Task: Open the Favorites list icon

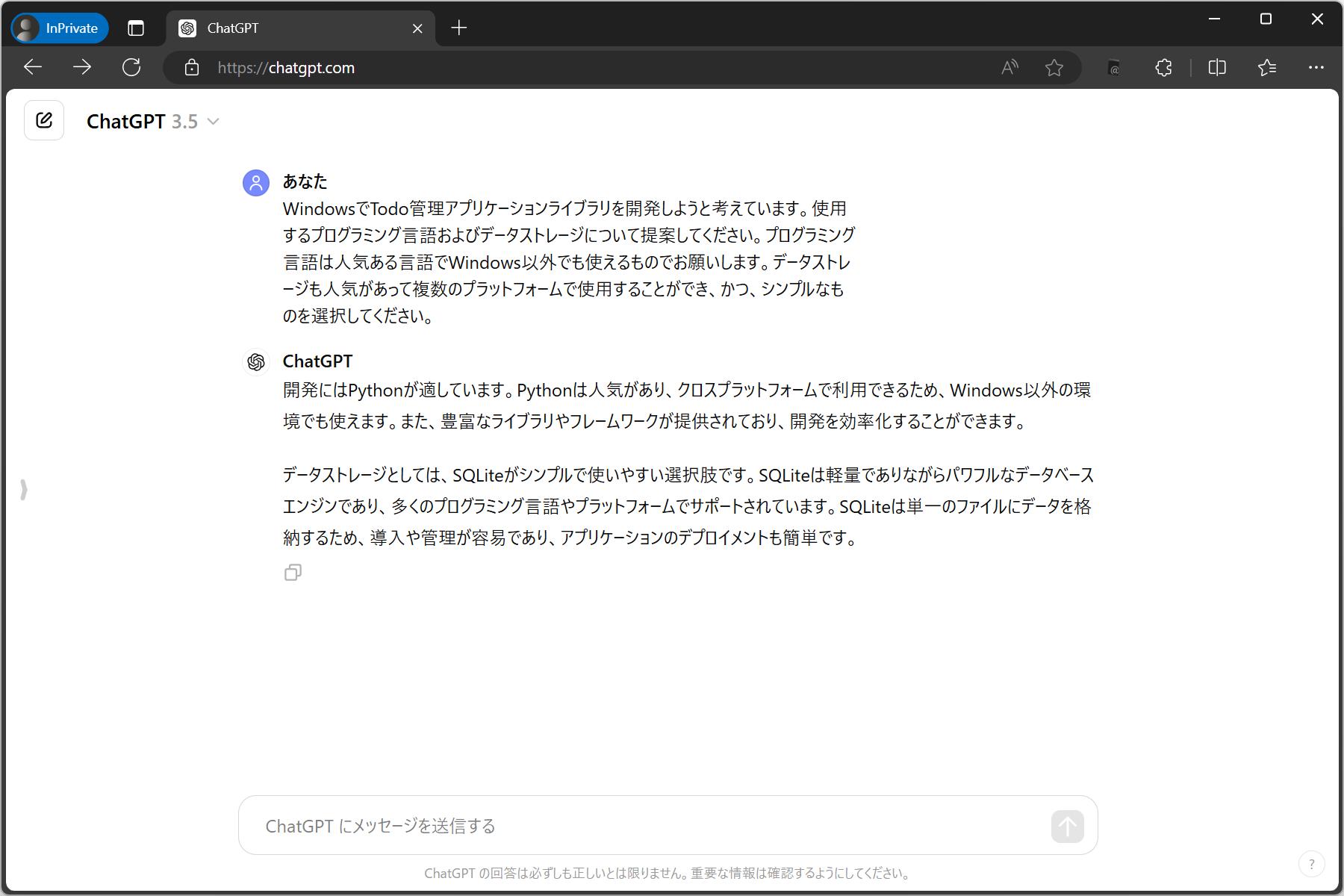Action: coord(1267,67)
